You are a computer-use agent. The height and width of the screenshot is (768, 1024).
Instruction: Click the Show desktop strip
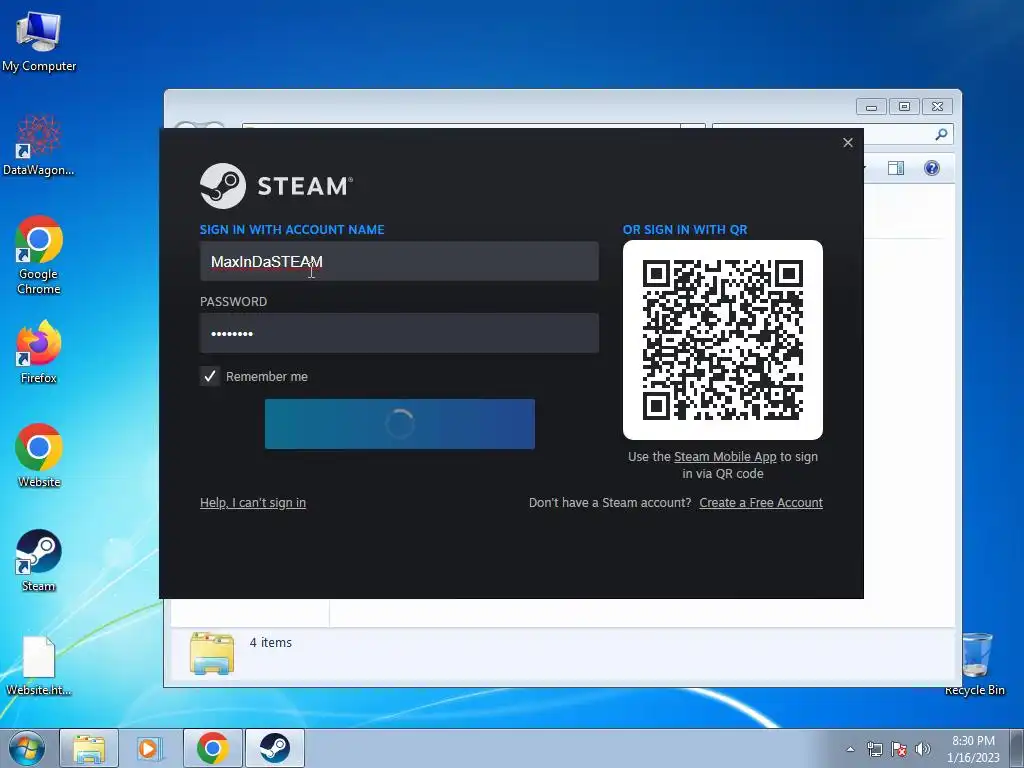tap(1017, 748)
